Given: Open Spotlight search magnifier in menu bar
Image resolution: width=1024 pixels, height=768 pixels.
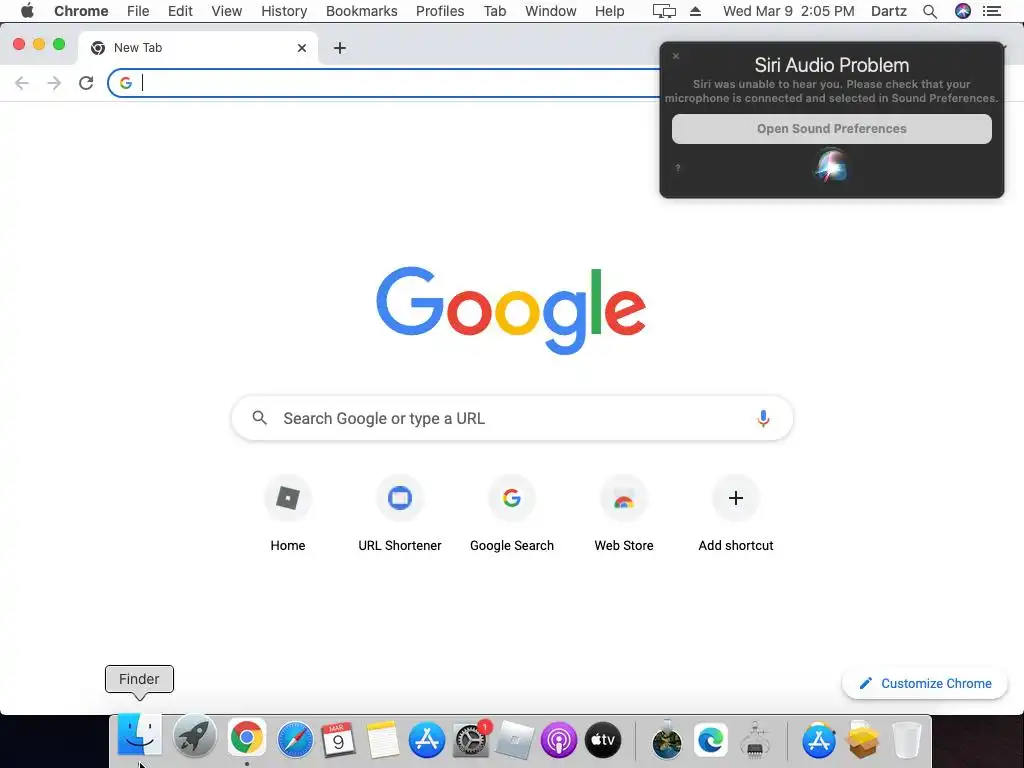Looking at the screenshot, I should pos(930,11).
